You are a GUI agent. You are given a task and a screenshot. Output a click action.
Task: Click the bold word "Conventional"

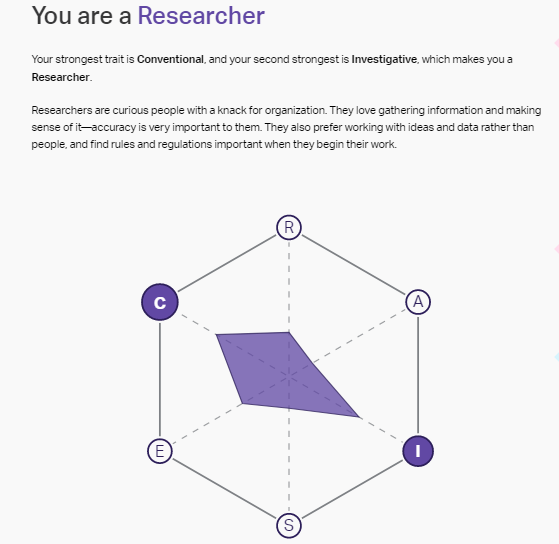click(x=170, y=59)
